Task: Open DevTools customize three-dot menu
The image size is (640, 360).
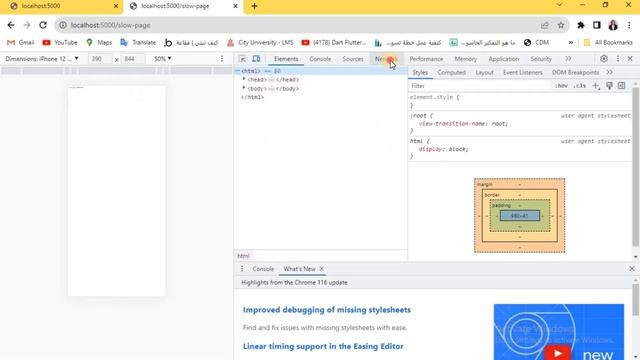Action: (618, 59)
